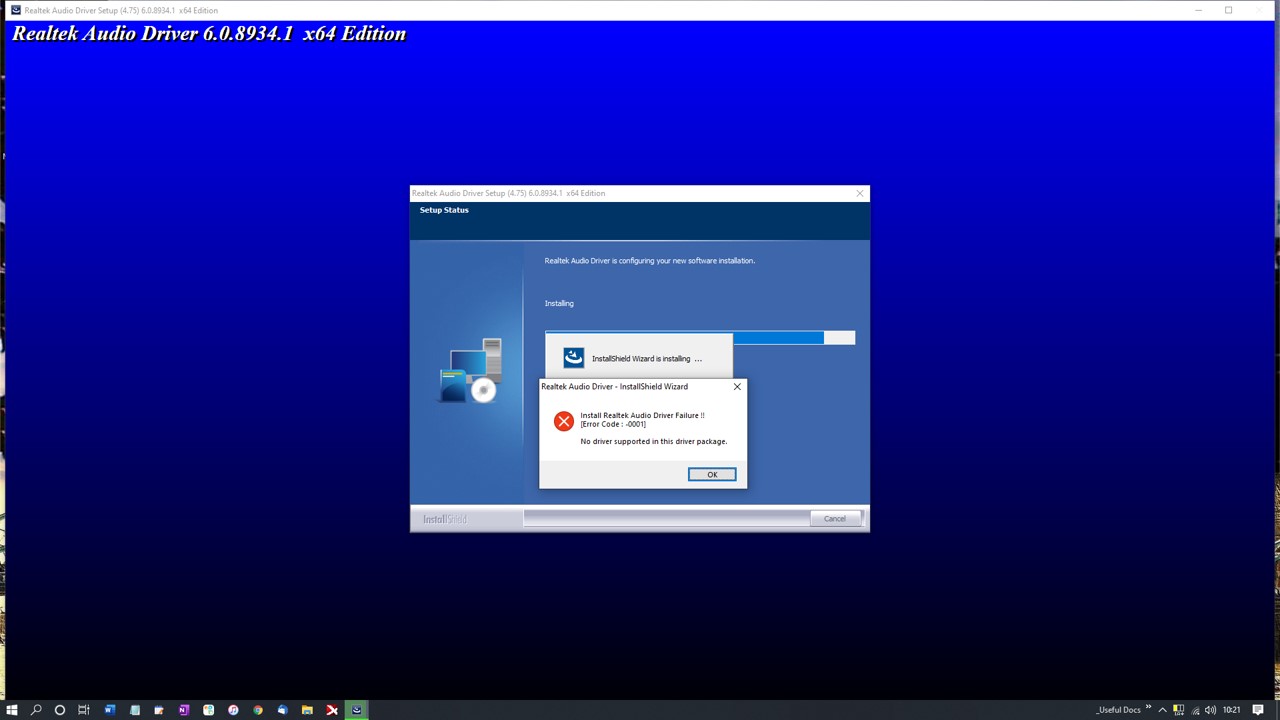Click the installation progress bar
The width and height of the screenshot is (1280, 720).
coord(699,338)
